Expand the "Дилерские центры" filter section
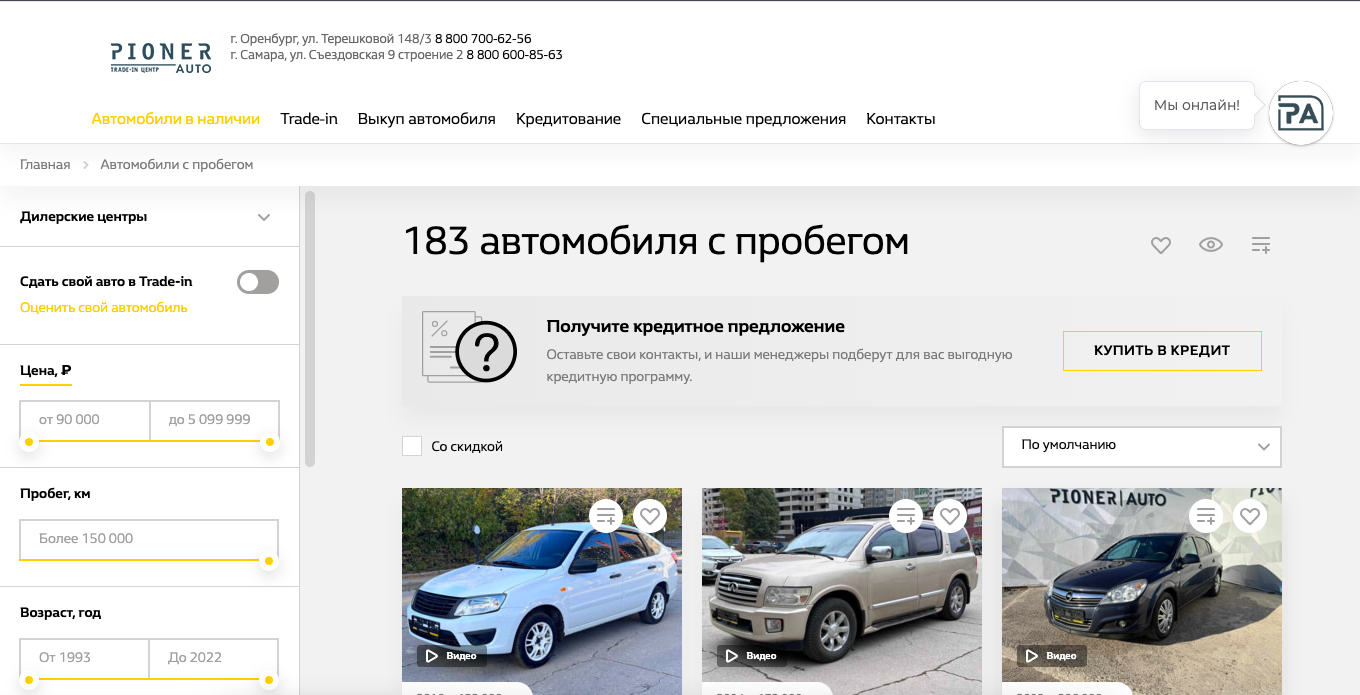The width and height of the screenshot is (1360, 695). click(x=146, y=217)
